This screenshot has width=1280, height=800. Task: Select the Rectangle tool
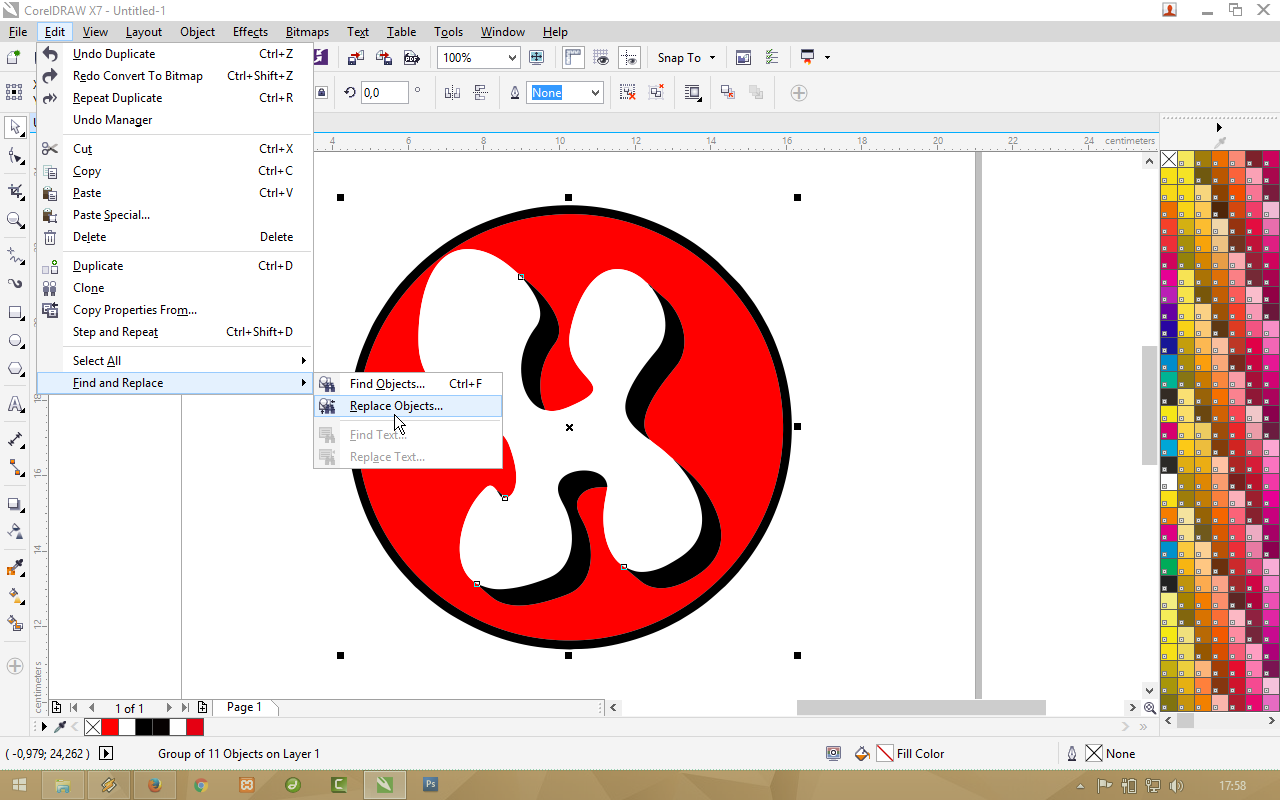click(14, 311)
